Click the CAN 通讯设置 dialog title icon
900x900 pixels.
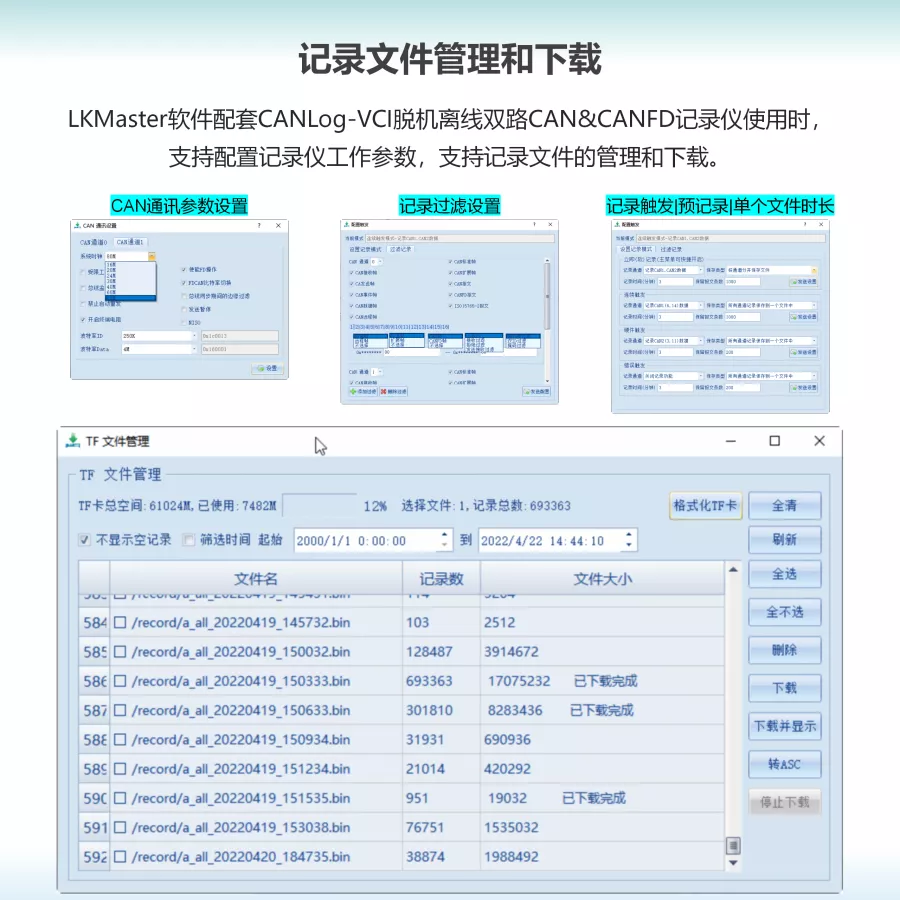(77, 226)
